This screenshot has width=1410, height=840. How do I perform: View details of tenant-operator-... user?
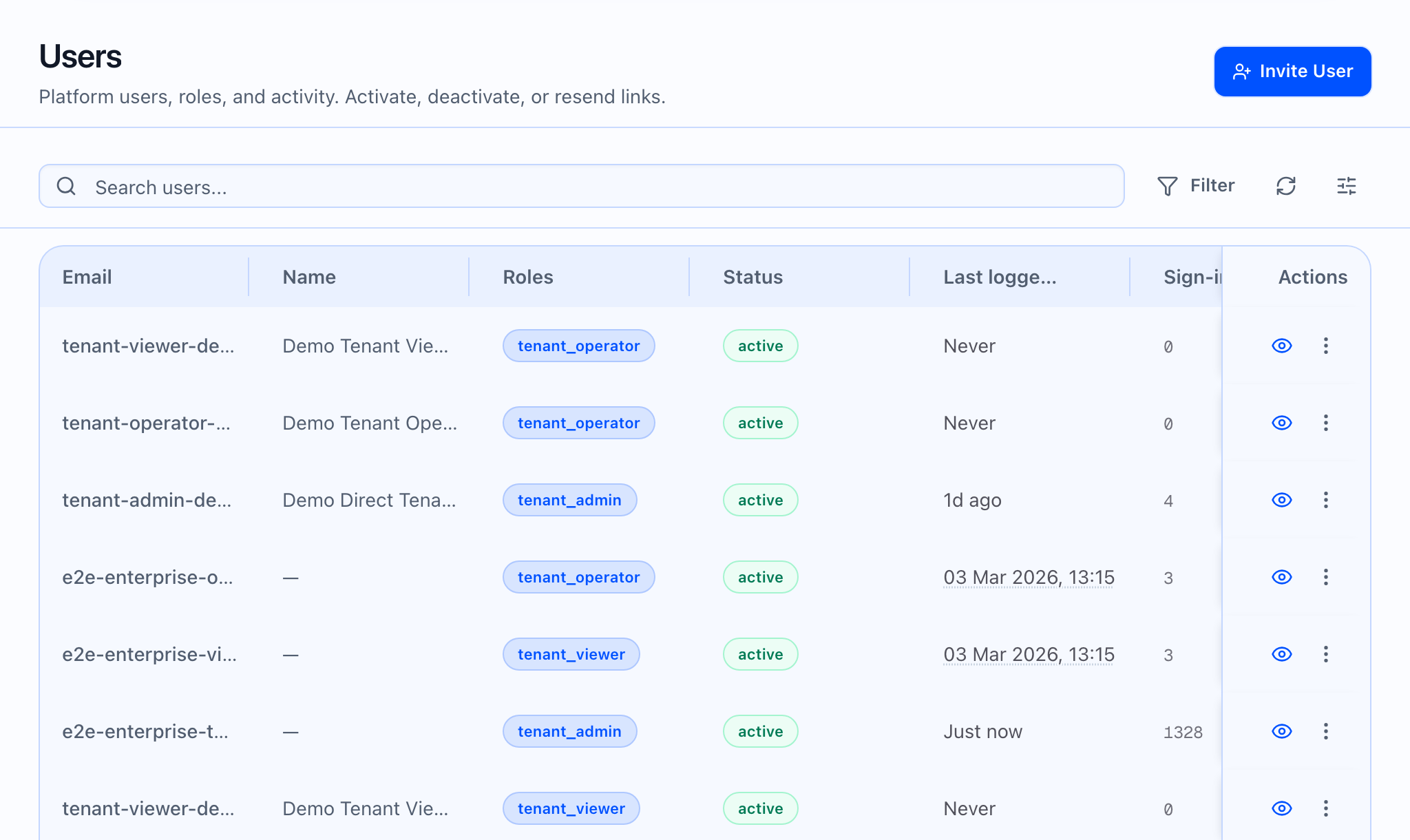click(x=1281, y=423)
